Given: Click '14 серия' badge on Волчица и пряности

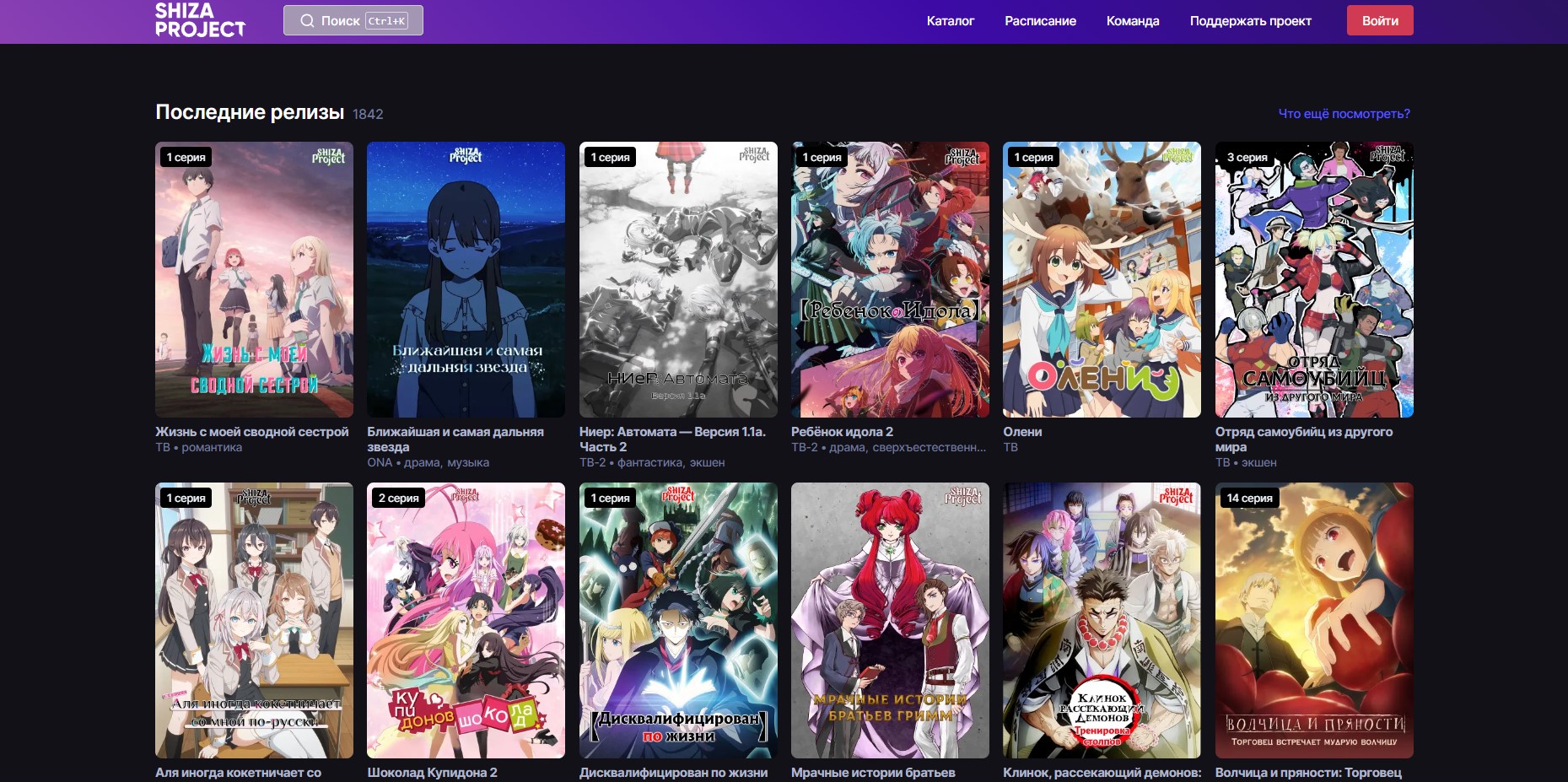Looking at the screenshot, I should (1249, 498).
